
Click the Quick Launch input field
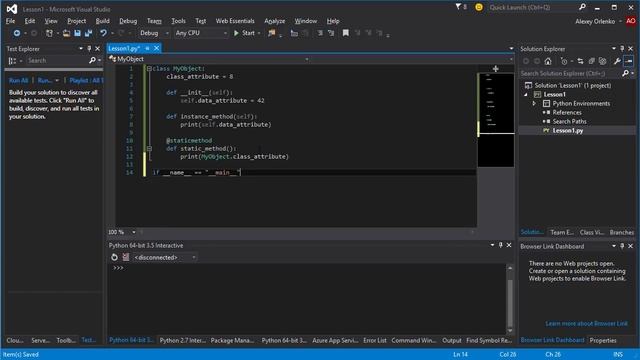point(532,7)
